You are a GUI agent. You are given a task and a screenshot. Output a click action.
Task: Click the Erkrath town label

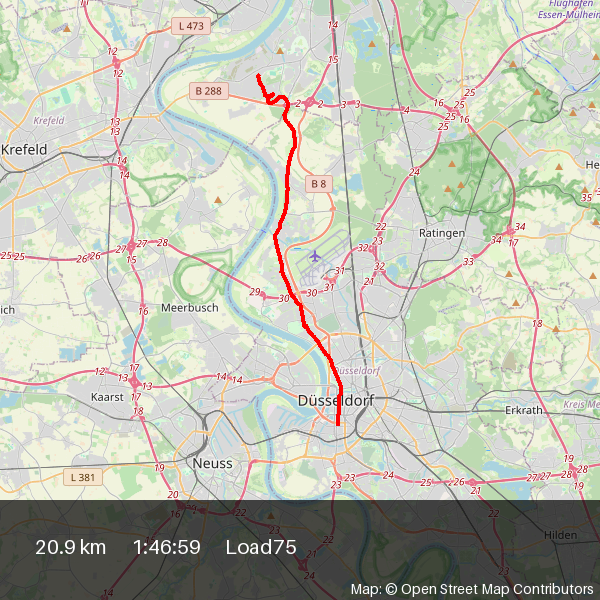pos(523,410)
